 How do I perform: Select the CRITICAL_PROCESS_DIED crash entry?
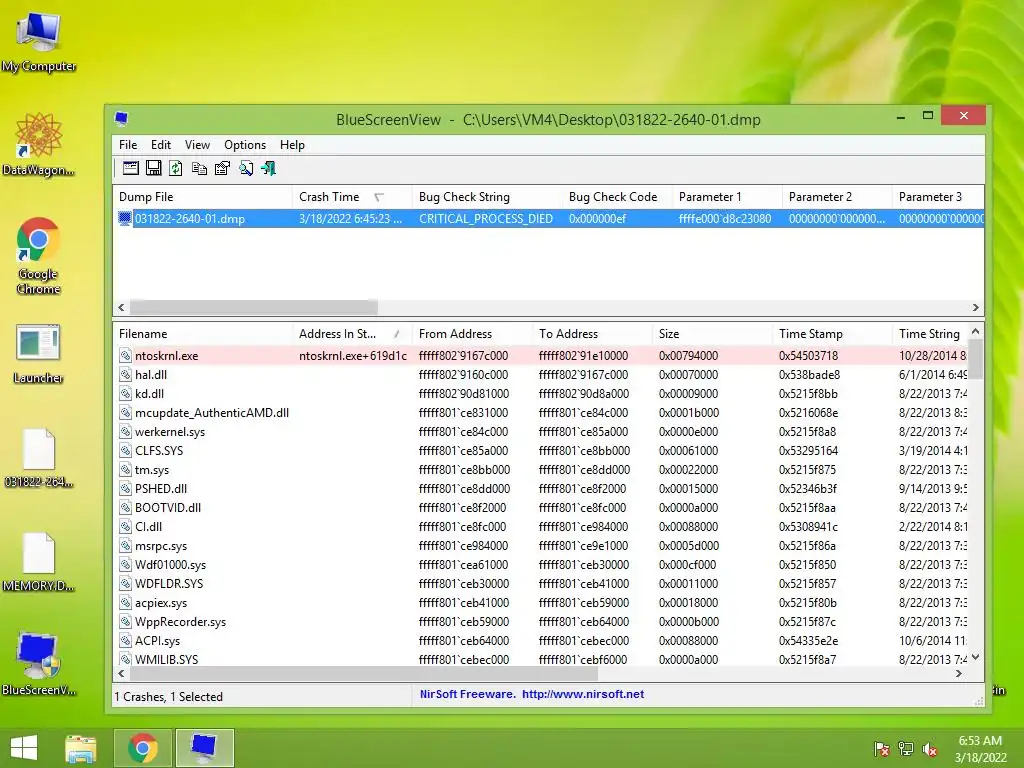[549, 218]
